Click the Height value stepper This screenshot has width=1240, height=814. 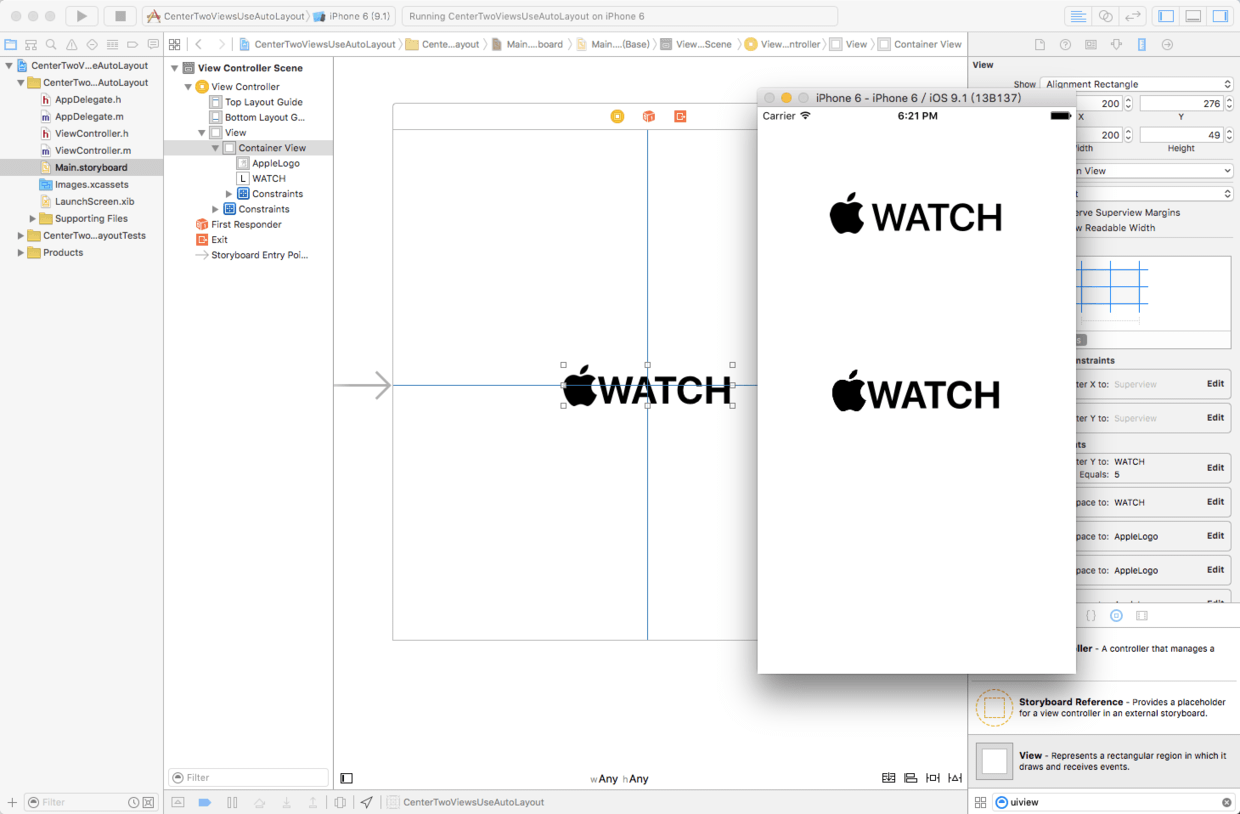(1229, 135)
